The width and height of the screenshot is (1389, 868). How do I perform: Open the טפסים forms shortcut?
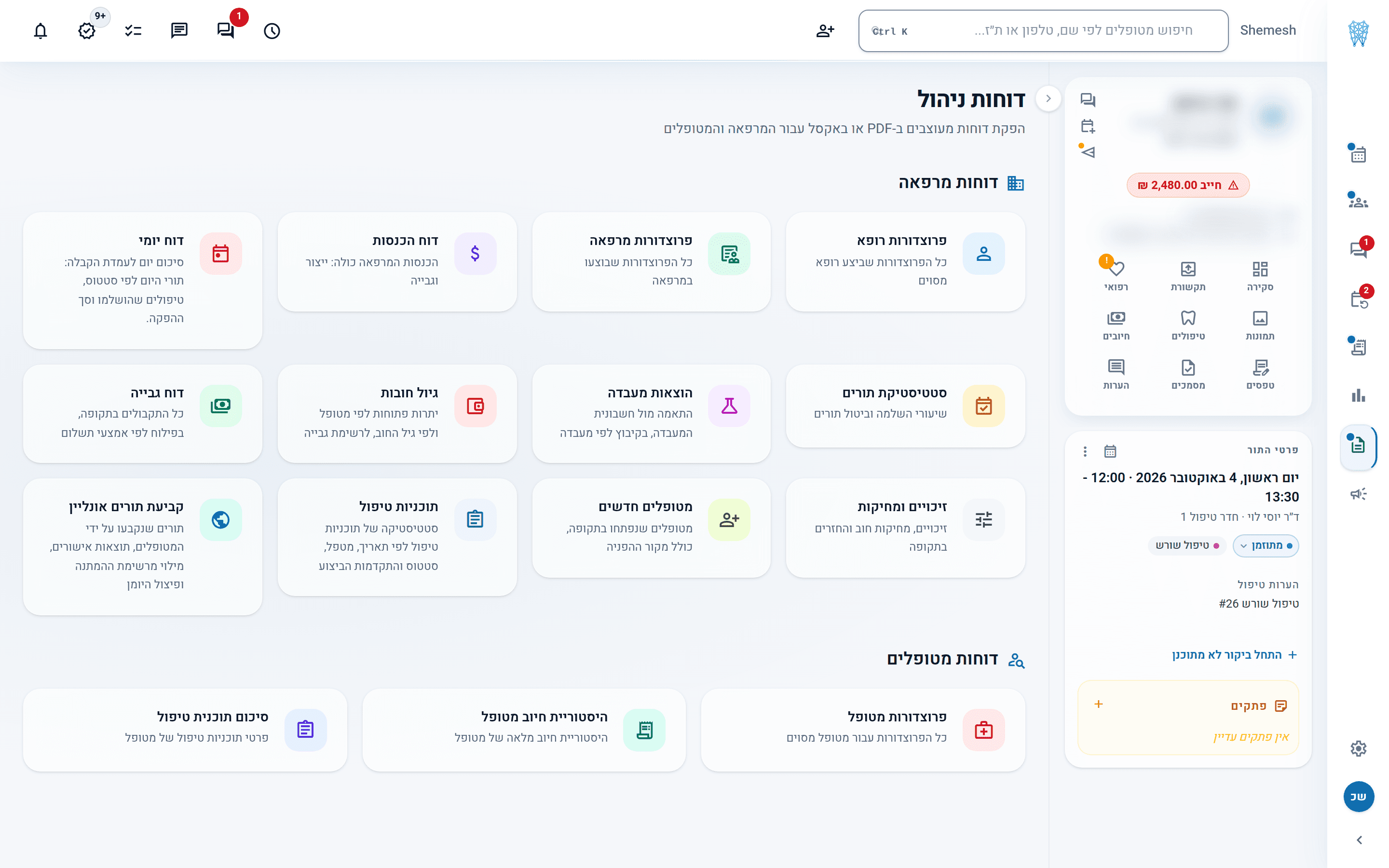(1260, 374)
